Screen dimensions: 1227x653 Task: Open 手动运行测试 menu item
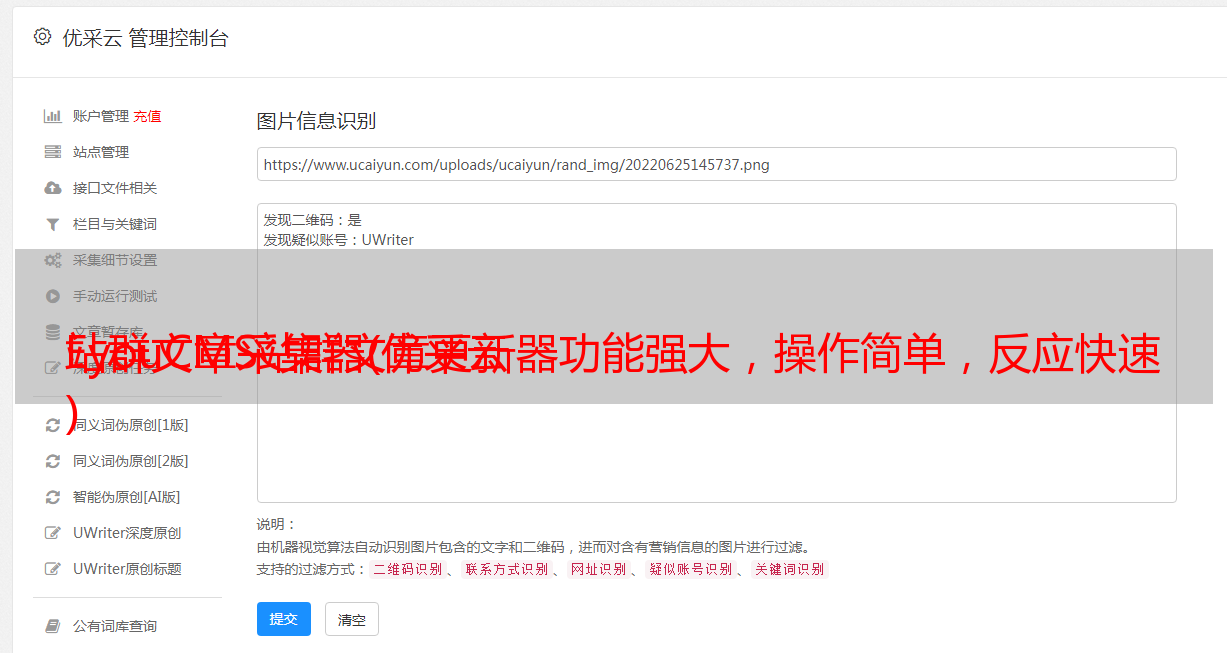click(x=115, y=296)
